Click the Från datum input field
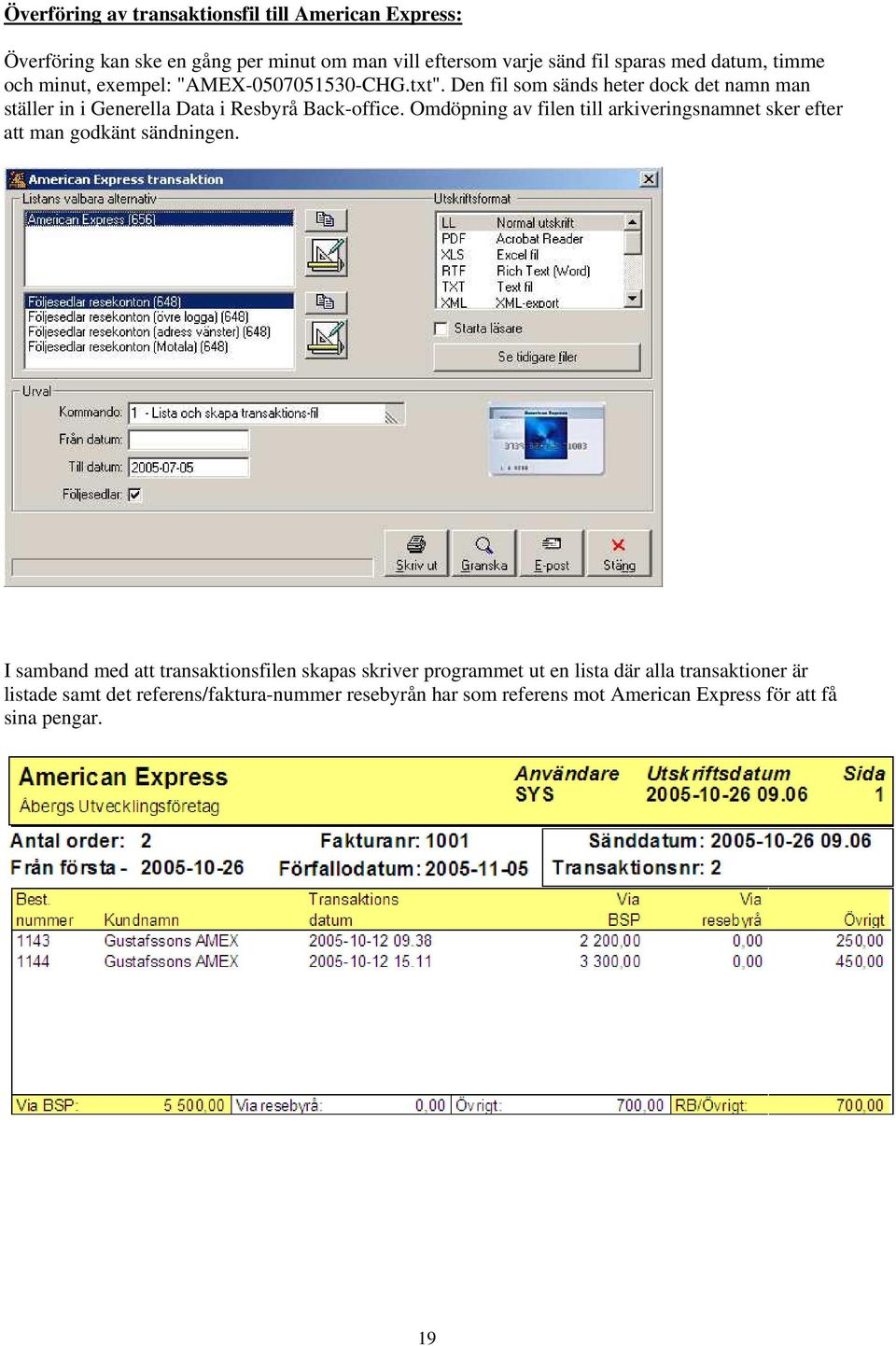Image resolution: width=896 pixels, height=1346 pixels. pos(189,440)
